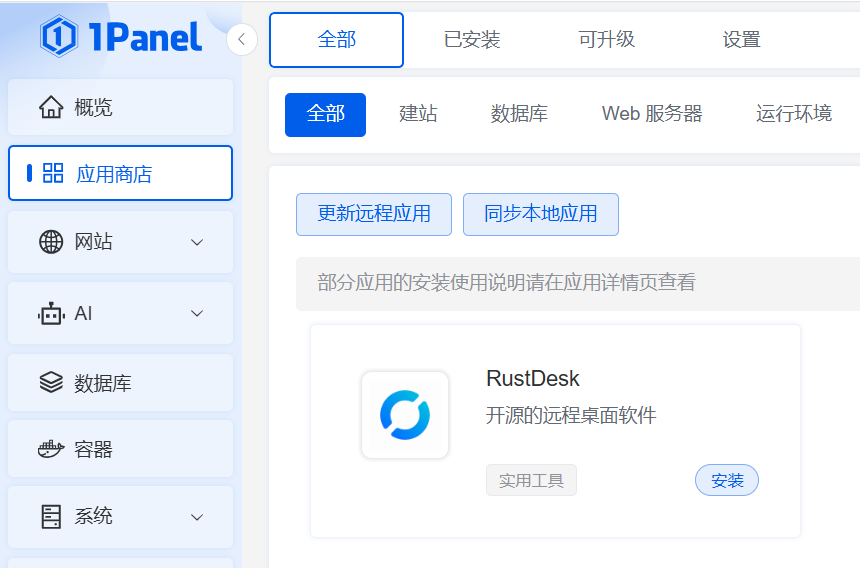Filter apps by 建站 category
The image size is (860, 568).
[418, 114]
